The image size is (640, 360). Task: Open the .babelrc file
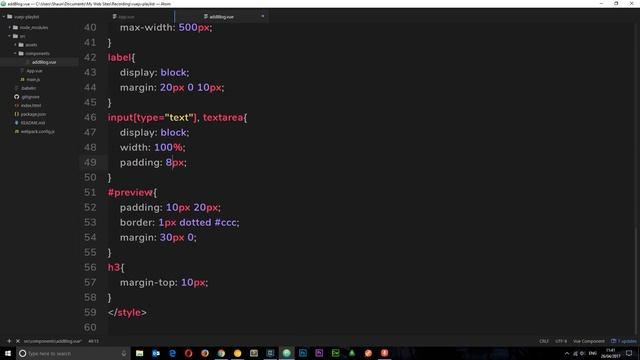[x=29, y=88]
